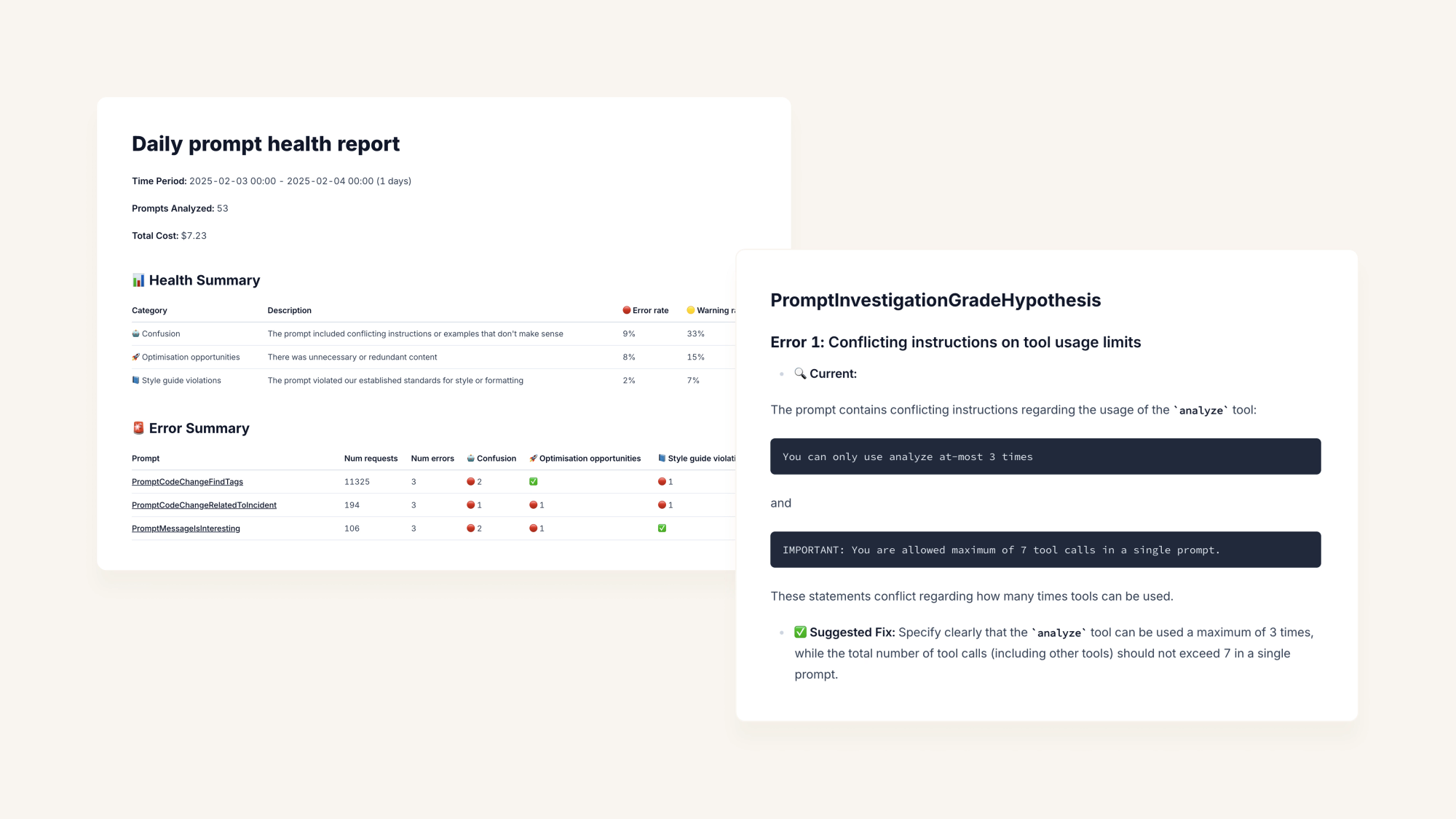Click the Confusion category icon in Health Summary
This screenshot has width=1456, height=819.
[x=135, y=333]
